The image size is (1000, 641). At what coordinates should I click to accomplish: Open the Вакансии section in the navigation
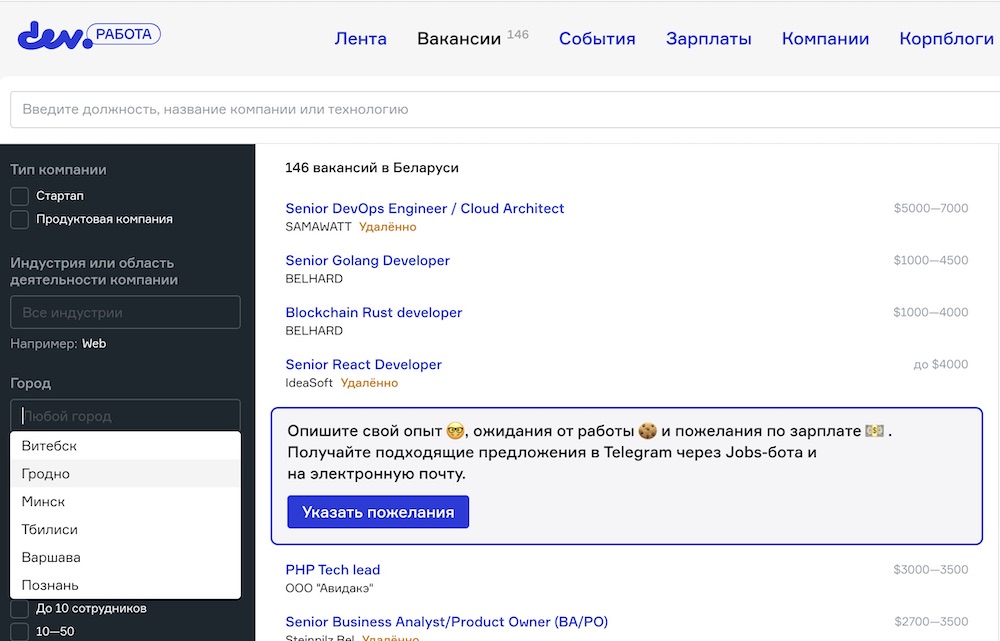pos(458,38)
